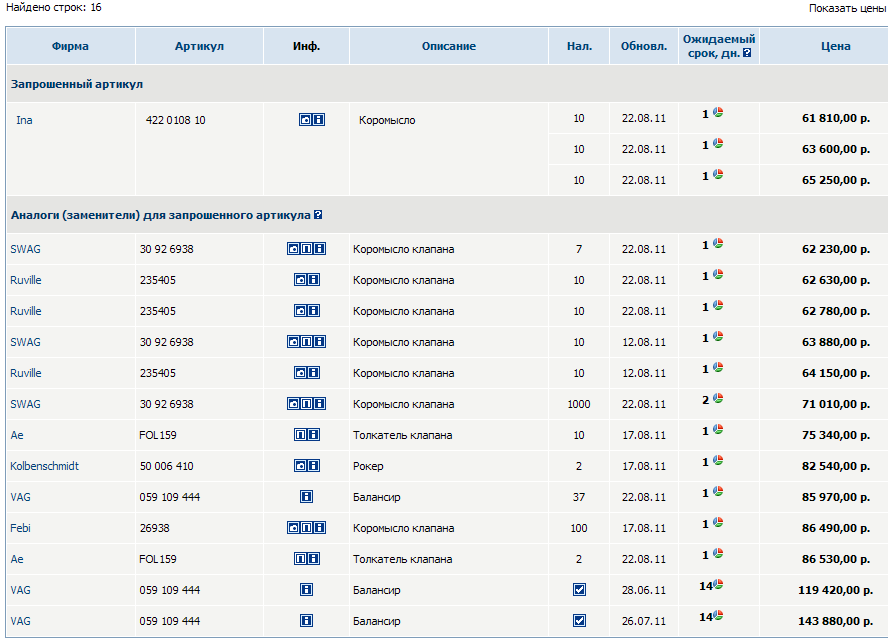Click help icon next to 'Аналоги (заменители)' heading
This screenshot has height=640, width=888.
tap(318, 214)
